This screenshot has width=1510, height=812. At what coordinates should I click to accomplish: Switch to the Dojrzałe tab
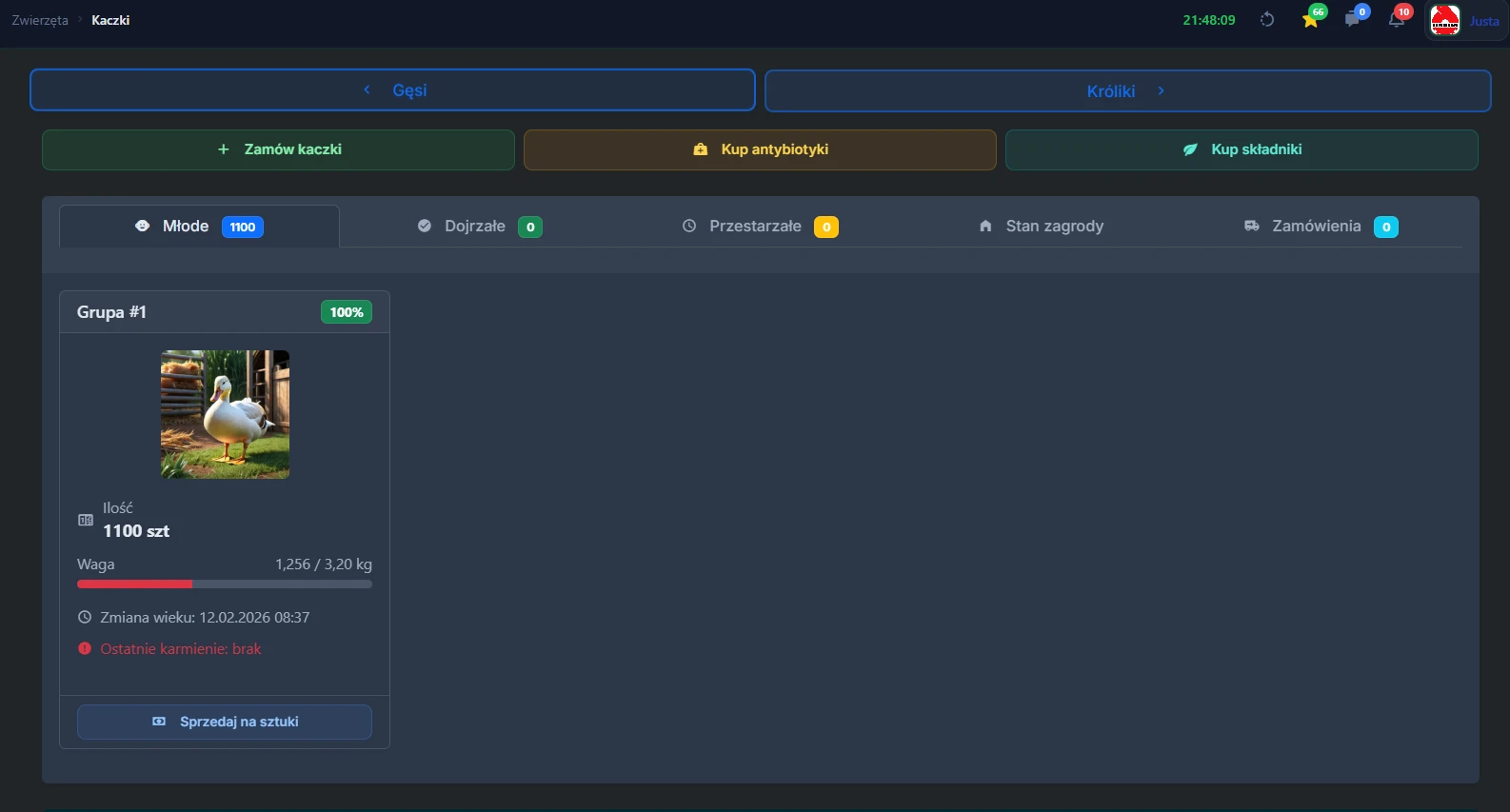pyautogui.click(x=480, y=227)
